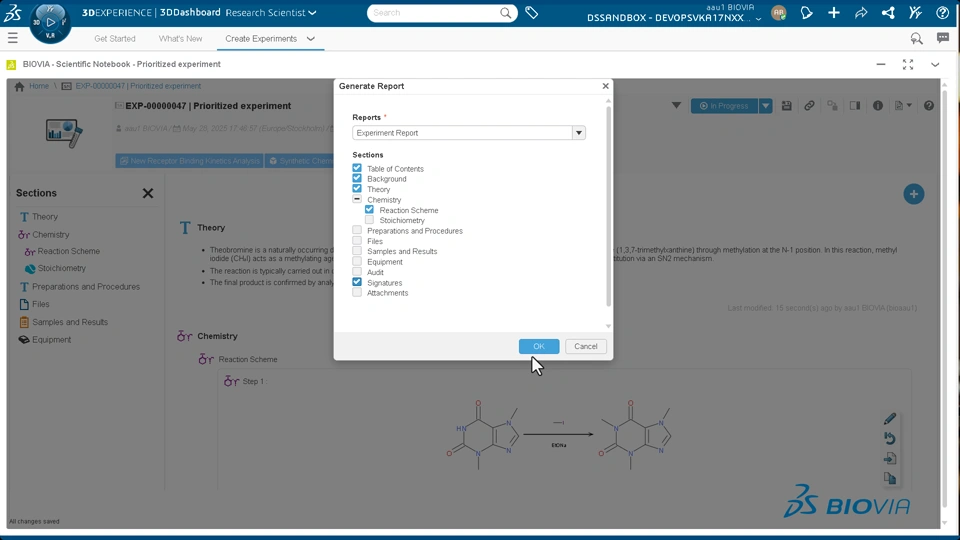Viewport: 960px width, 540px height.
Task: Check Preparations and Procedures checkbox
Action: click(x=357, y=230)
